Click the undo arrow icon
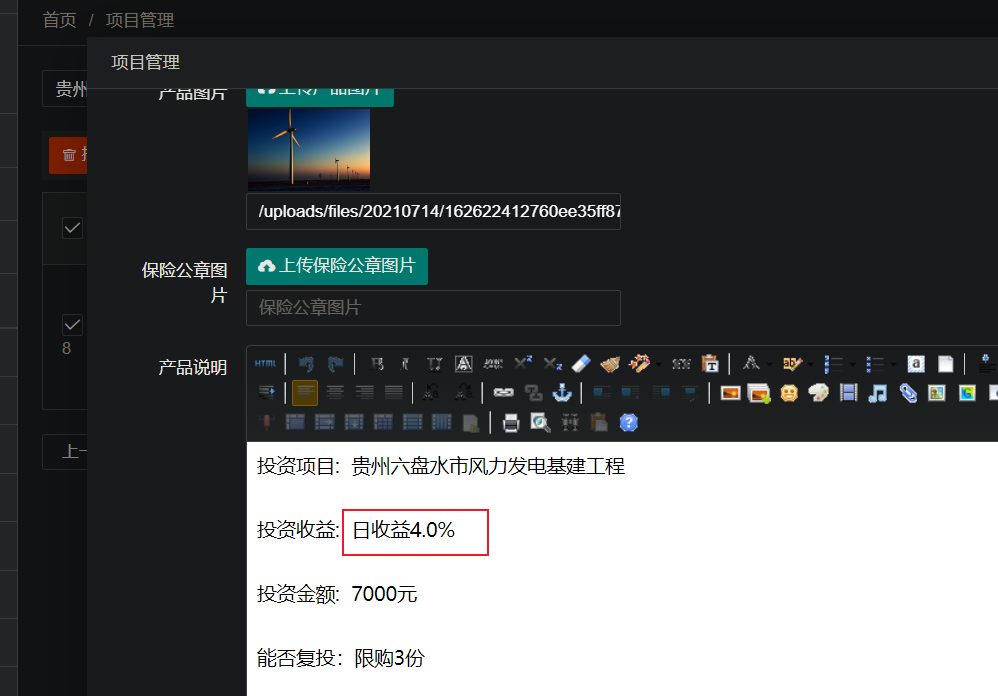This screenshot has height=696, width=998. (306, 364)
